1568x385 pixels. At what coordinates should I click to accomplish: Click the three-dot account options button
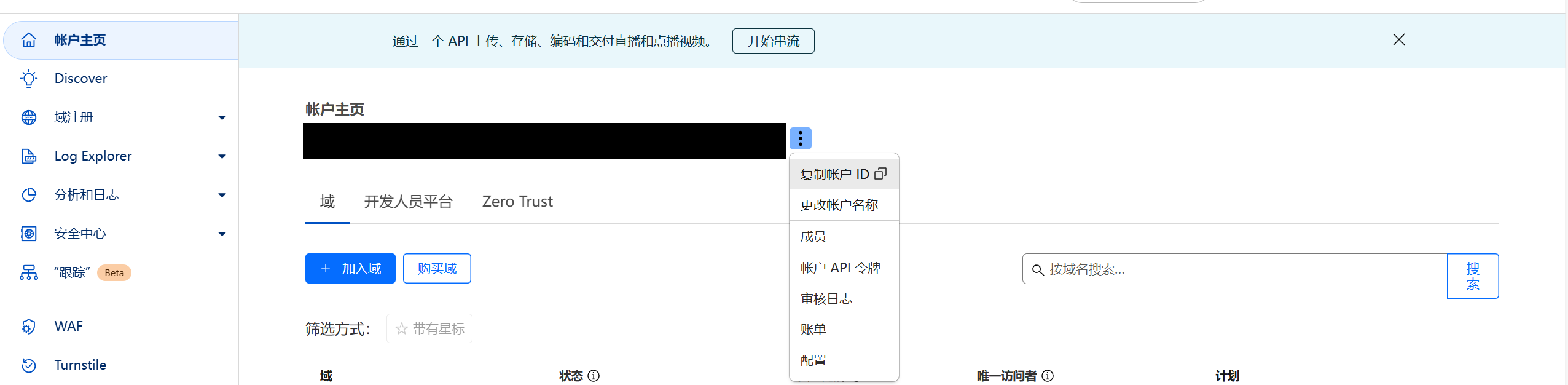coord(800,138)
